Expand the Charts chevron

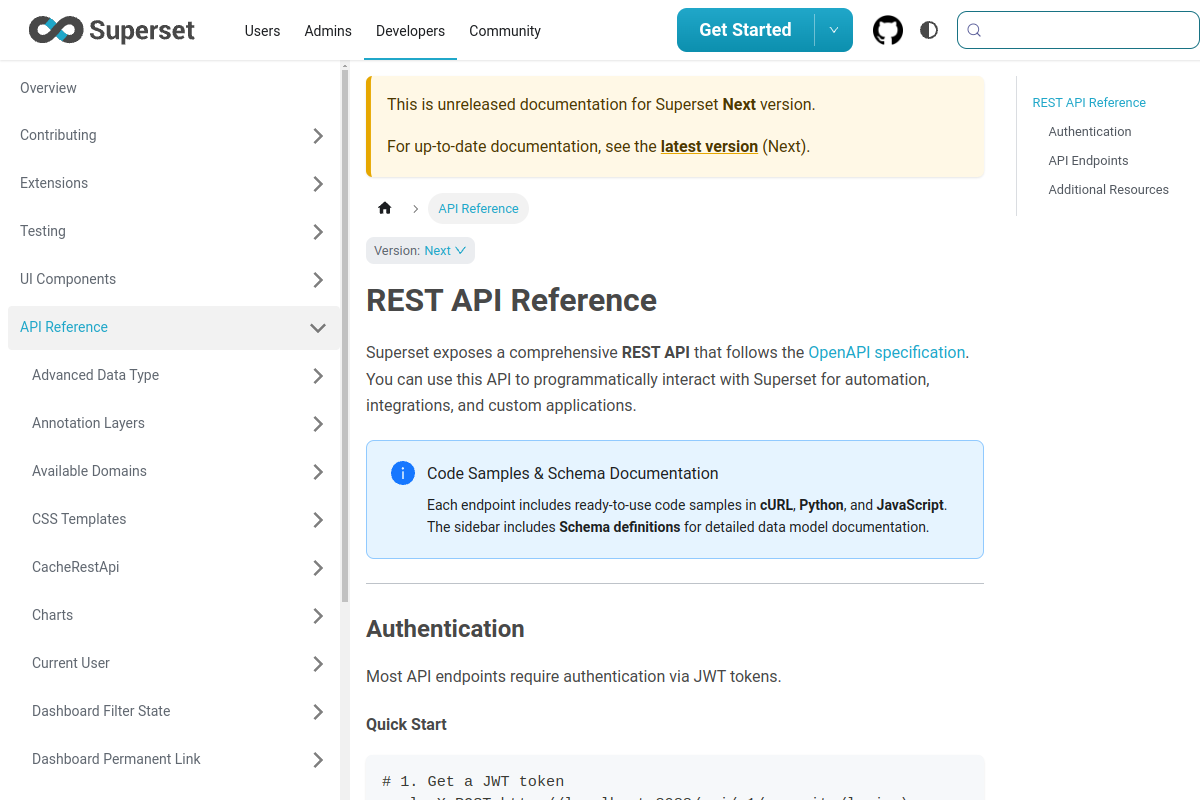(x=318, y=616)
